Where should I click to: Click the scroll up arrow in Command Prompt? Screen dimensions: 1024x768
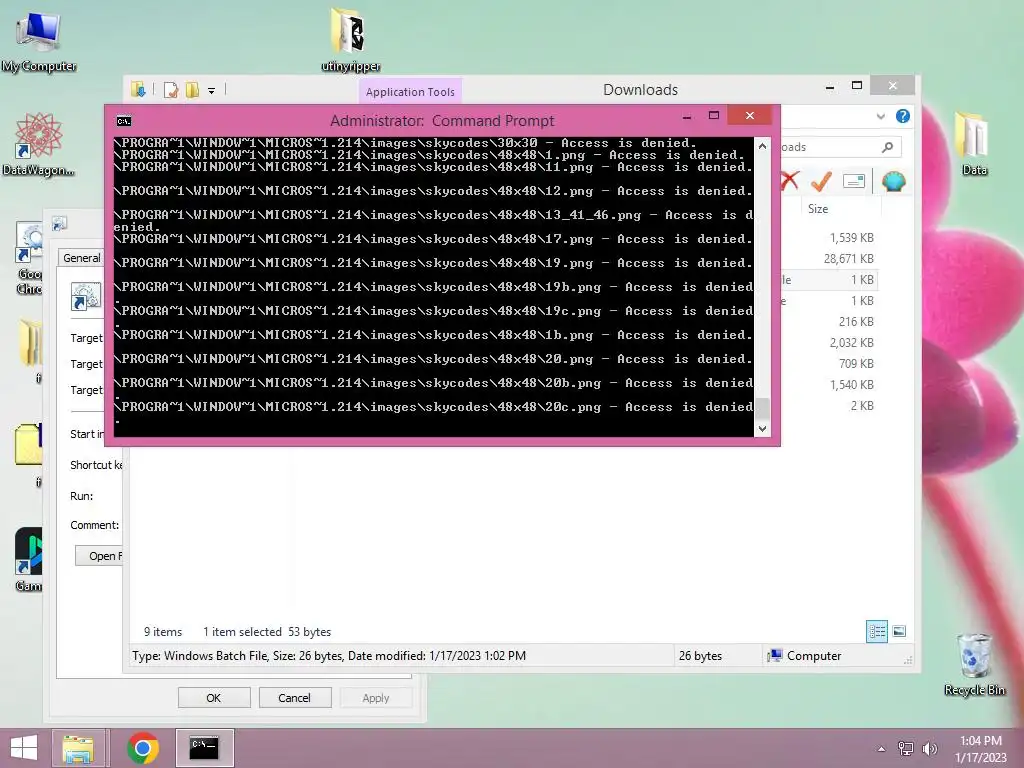762,146
